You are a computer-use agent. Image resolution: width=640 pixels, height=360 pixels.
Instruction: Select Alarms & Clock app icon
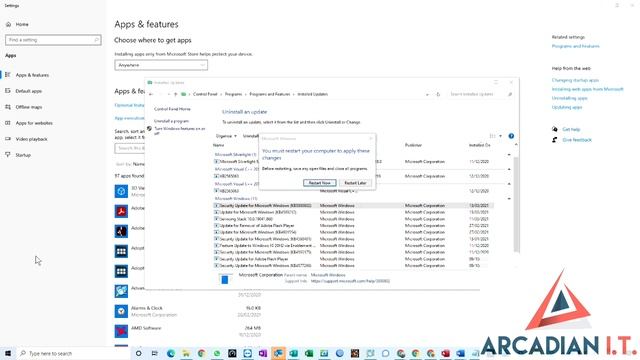[121, 311]
